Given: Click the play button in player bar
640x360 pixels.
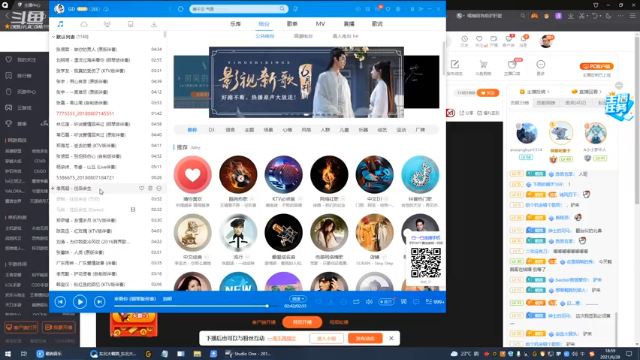Looking at the screenshot, I should pos(80,302).
